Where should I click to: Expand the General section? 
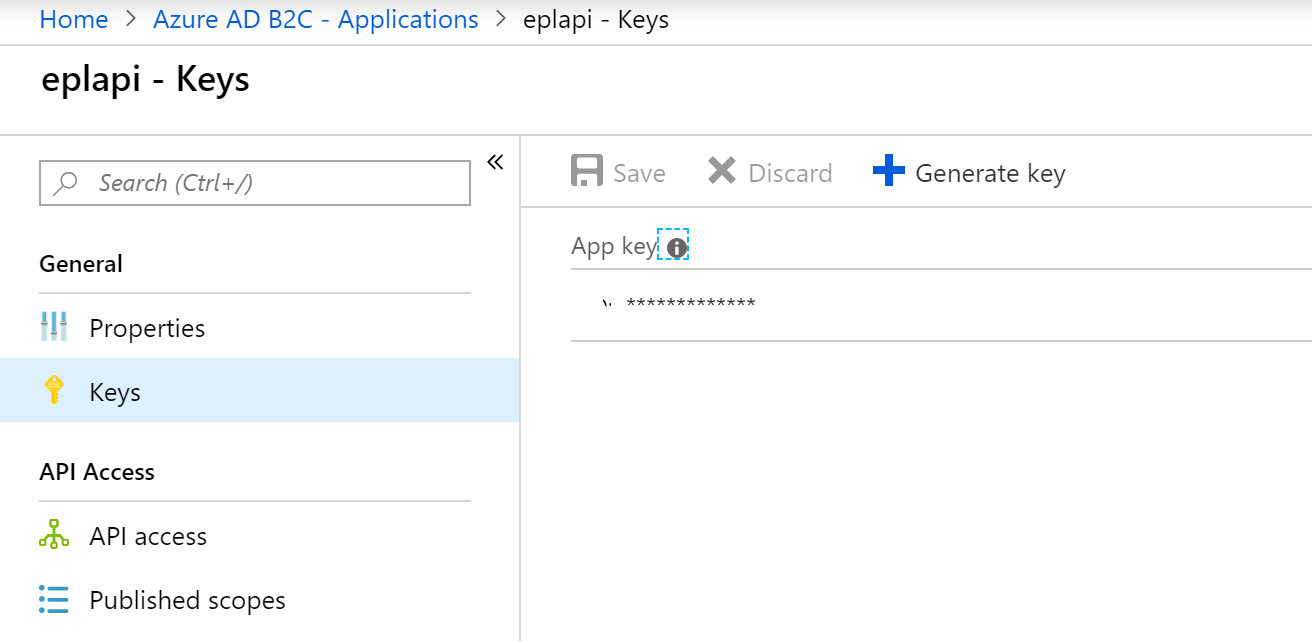(81, 263)
